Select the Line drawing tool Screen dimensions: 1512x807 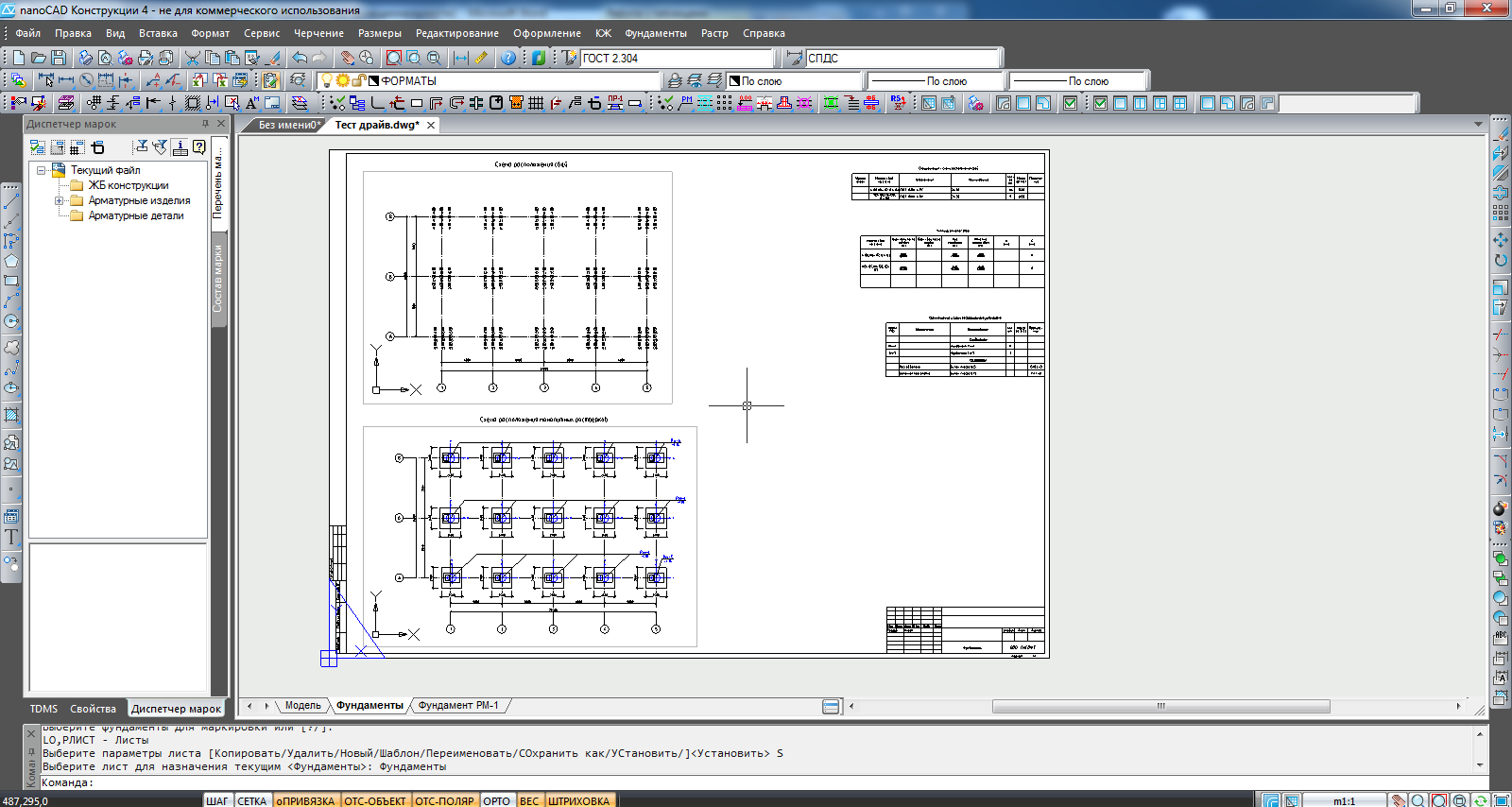pos(11,201)
